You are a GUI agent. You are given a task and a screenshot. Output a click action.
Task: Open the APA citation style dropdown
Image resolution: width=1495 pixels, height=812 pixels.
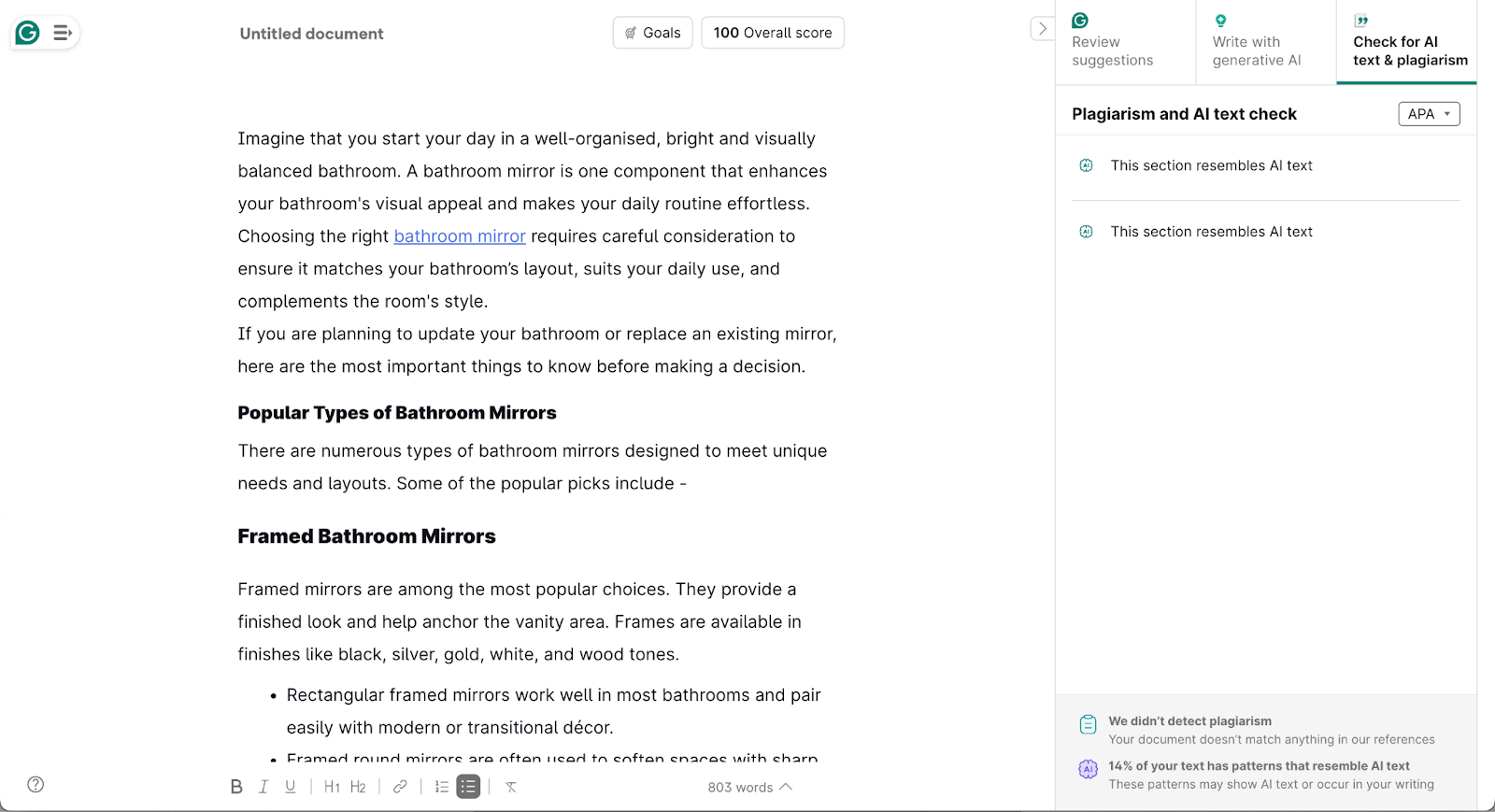[1428, 114]
